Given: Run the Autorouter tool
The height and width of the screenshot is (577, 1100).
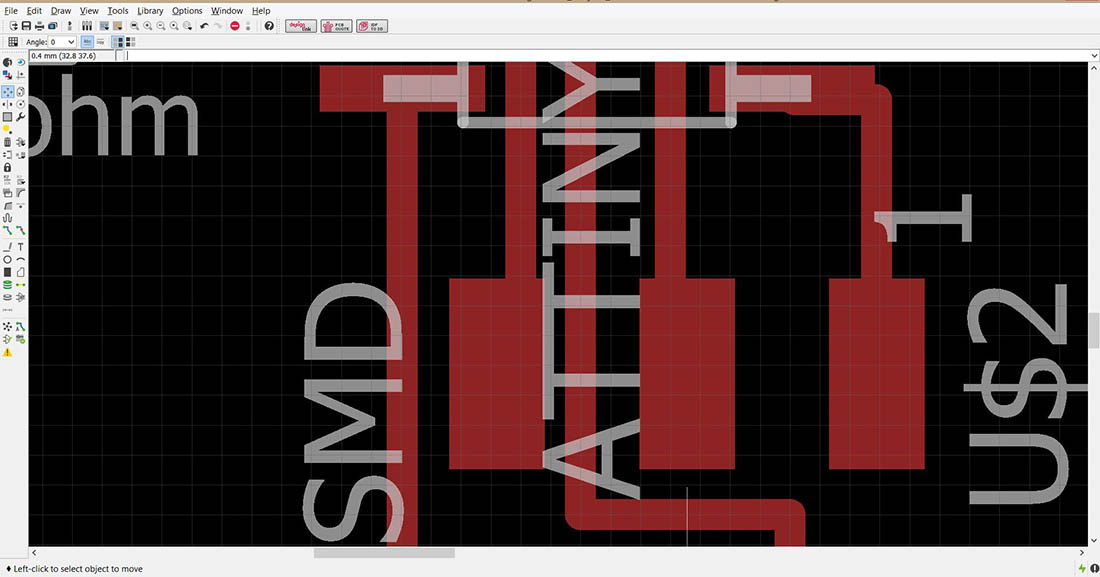Looking at the screenshot, I should point(20,326).
